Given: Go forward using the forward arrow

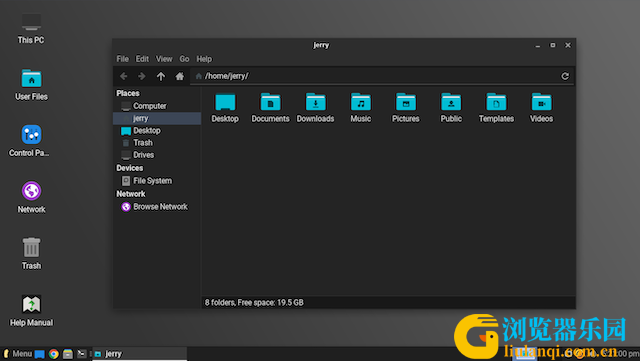Looking at the screenshot, I should tap(142, 76).
